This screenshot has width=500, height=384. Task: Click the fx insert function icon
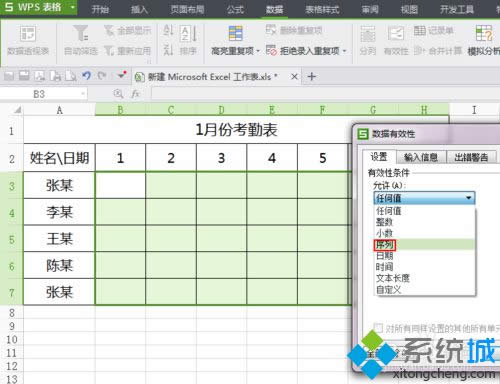tap(135, 94)
